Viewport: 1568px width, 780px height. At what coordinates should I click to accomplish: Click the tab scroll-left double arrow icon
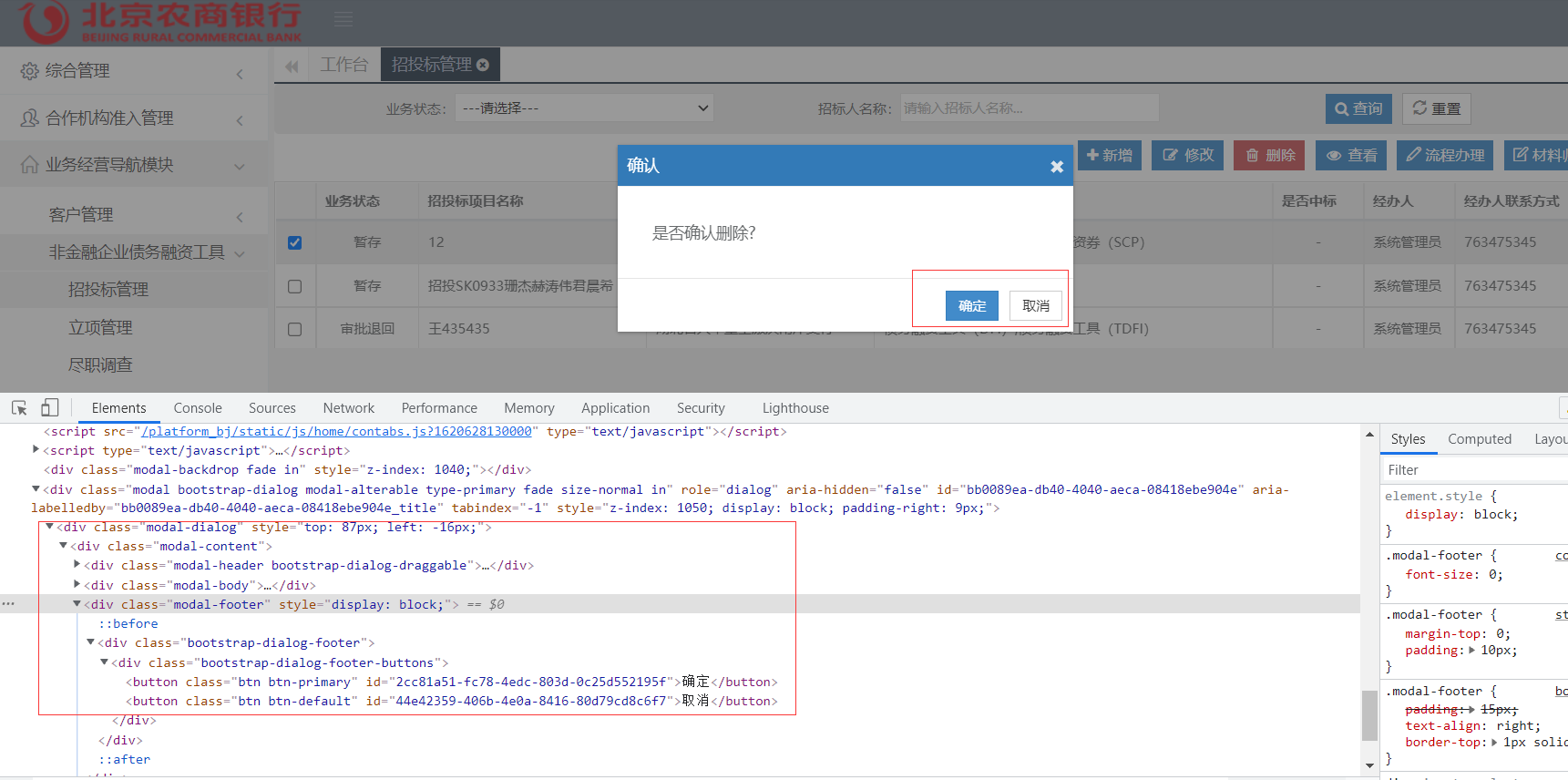coord(292,66)
